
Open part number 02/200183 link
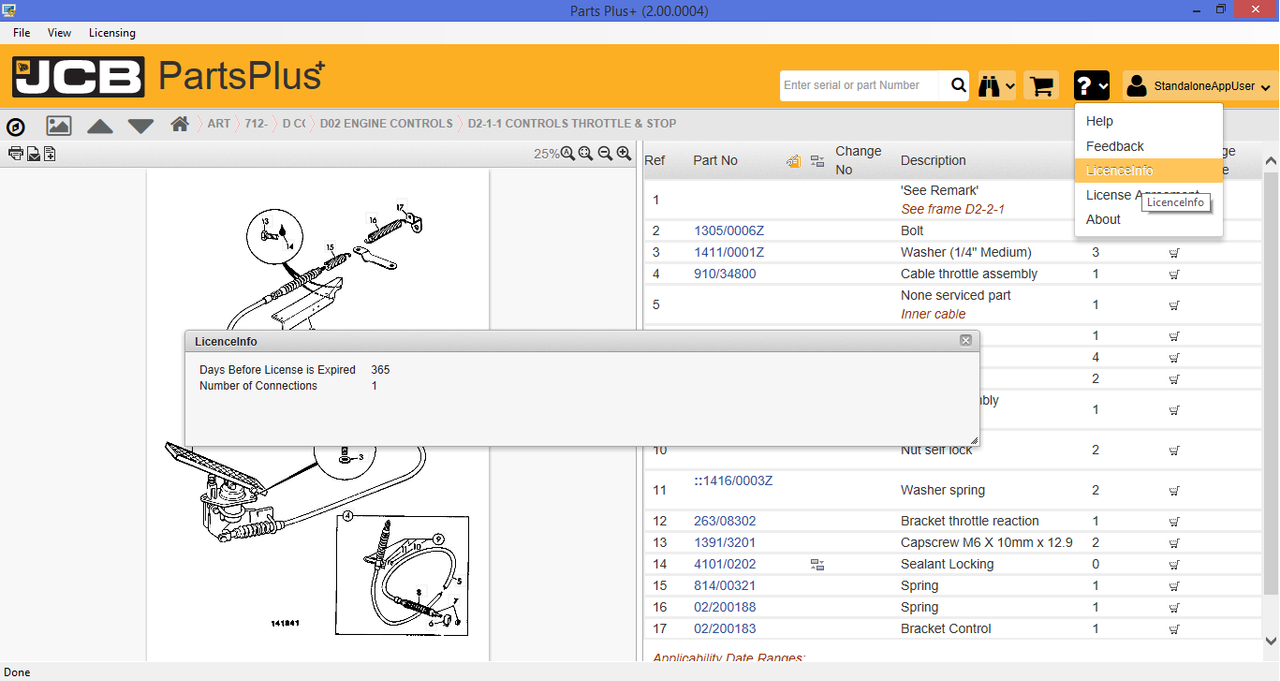point(725,629)
